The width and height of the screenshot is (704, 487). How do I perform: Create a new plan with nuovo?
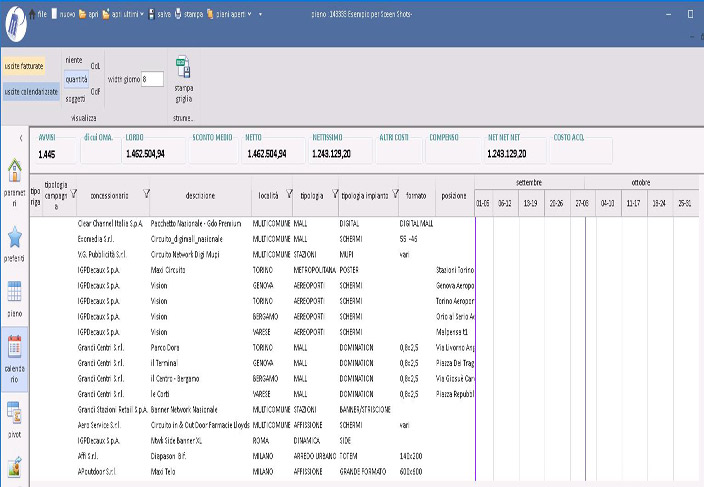click(64, 15)
